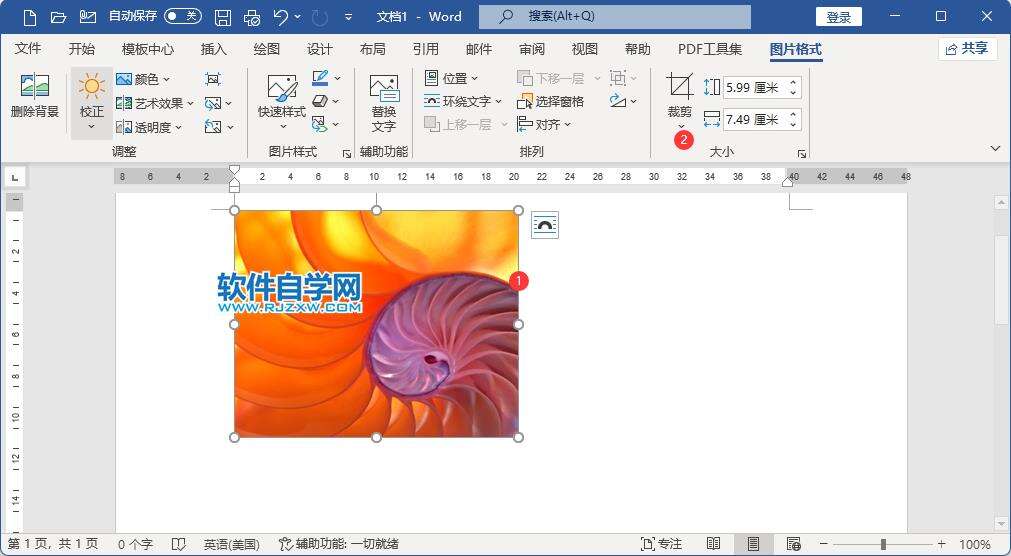Click the print preview icon

click(252, 17)
